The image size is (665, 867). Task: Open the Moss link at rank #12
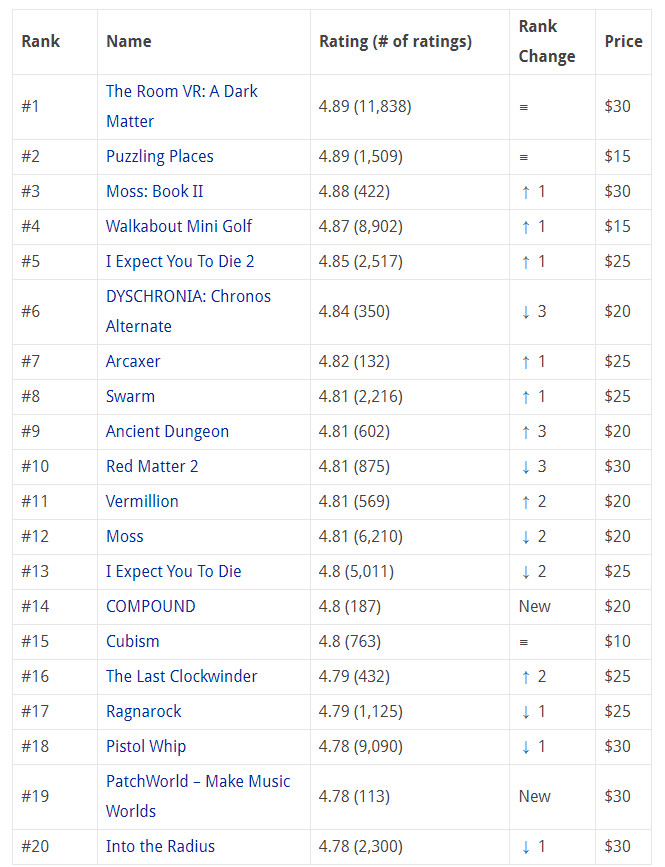pos(125,536)
